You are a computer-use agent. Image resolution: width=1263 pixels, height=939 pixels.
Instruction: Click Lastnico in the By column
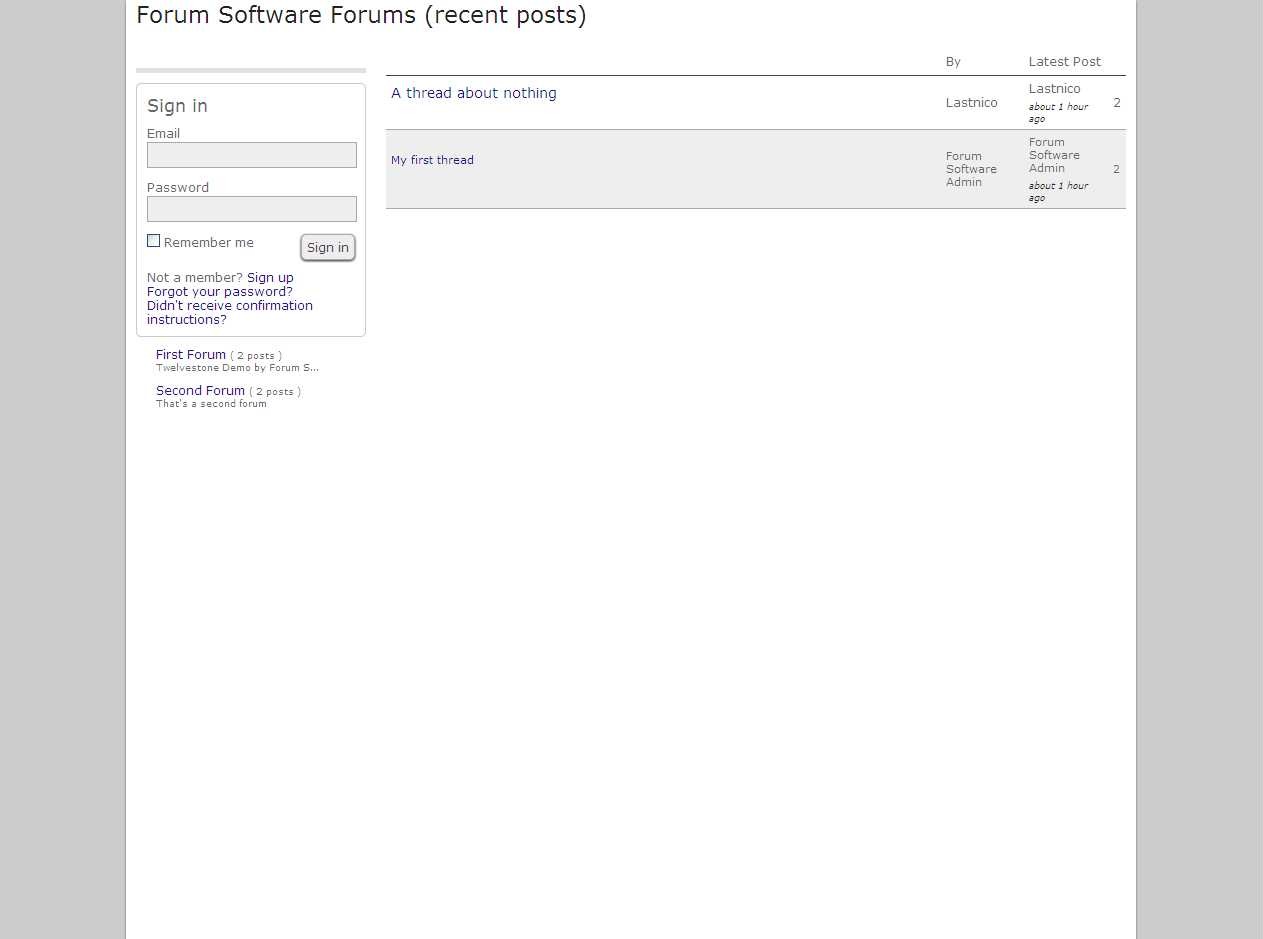click(971, 103)
